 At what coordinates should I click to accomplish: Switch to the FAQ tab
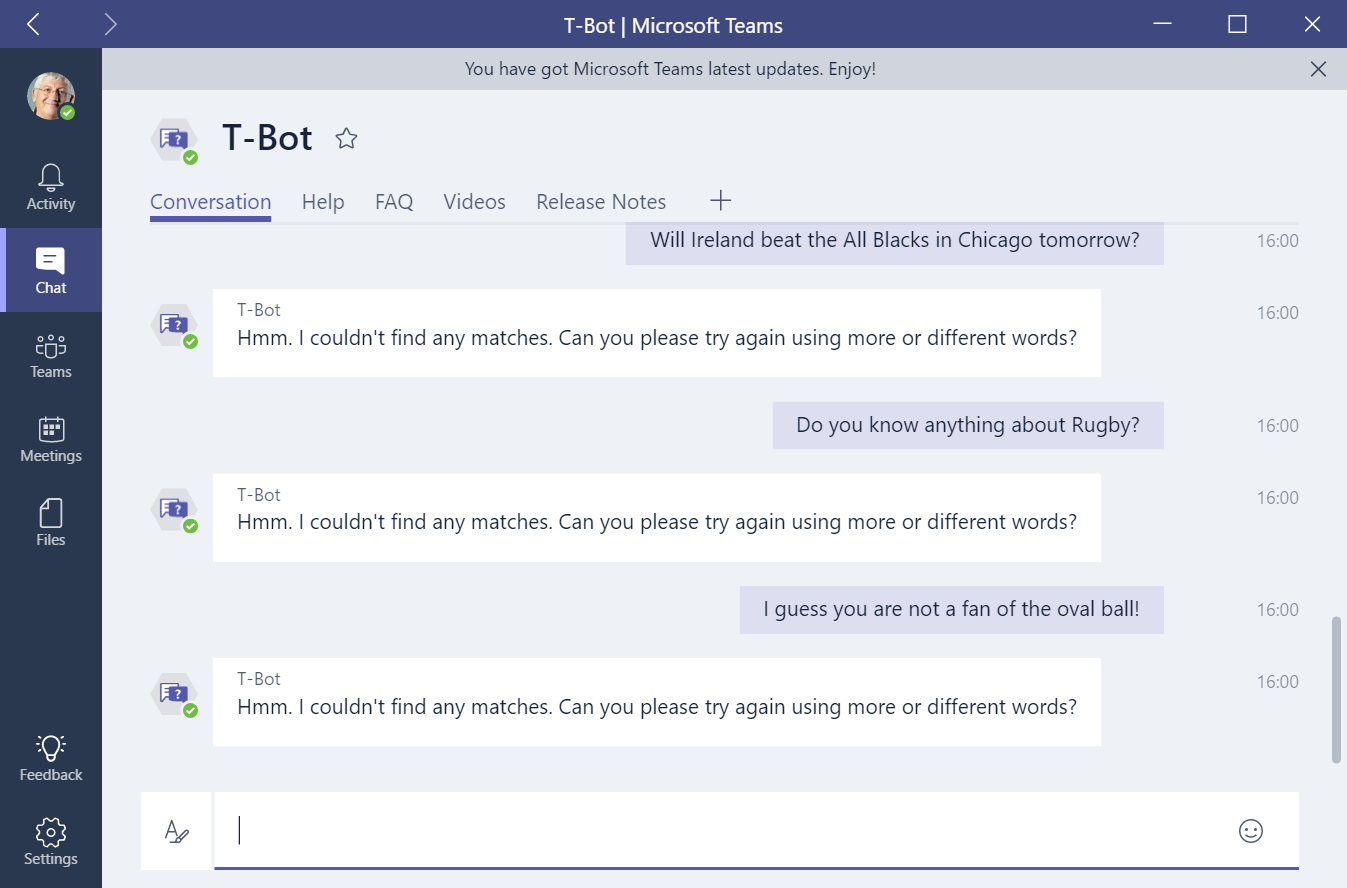click(x=394, y=202)
